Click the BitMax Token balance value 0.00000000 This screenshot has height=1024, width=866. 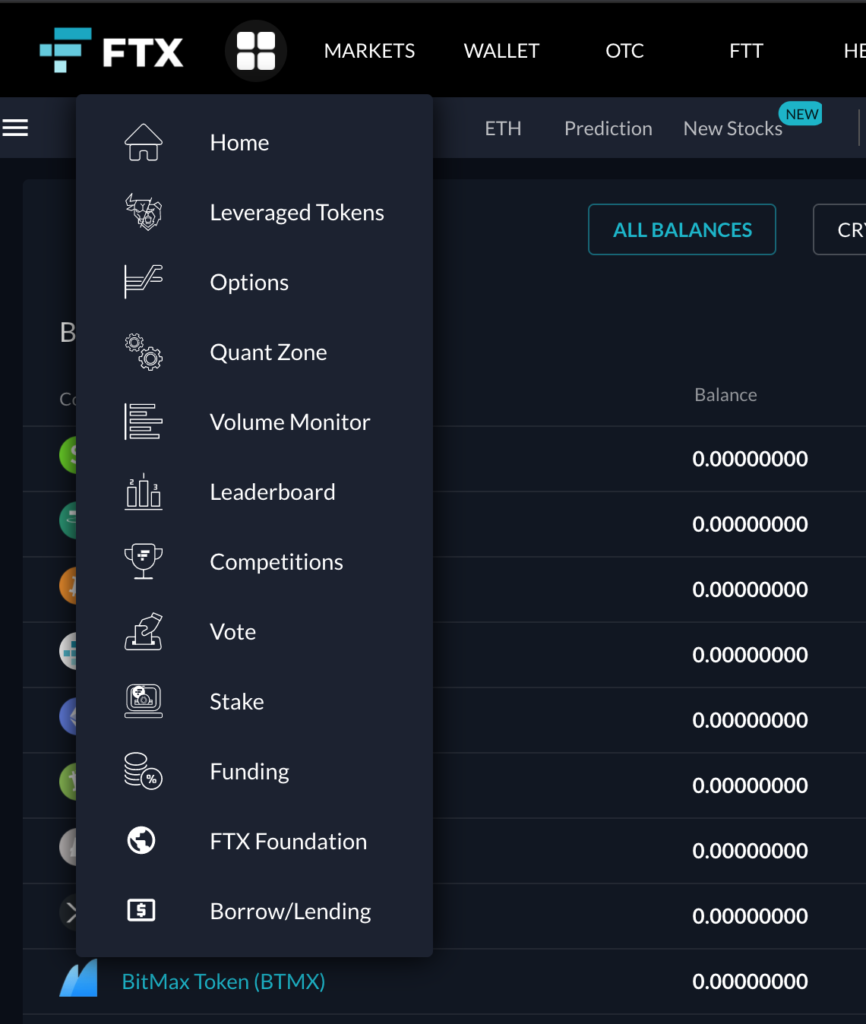(x=750, y=981)
